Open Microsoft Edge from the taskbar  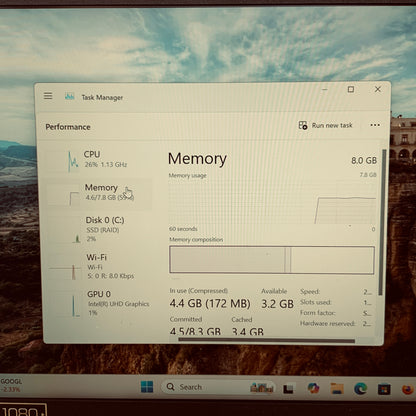[x=360, y=388]
